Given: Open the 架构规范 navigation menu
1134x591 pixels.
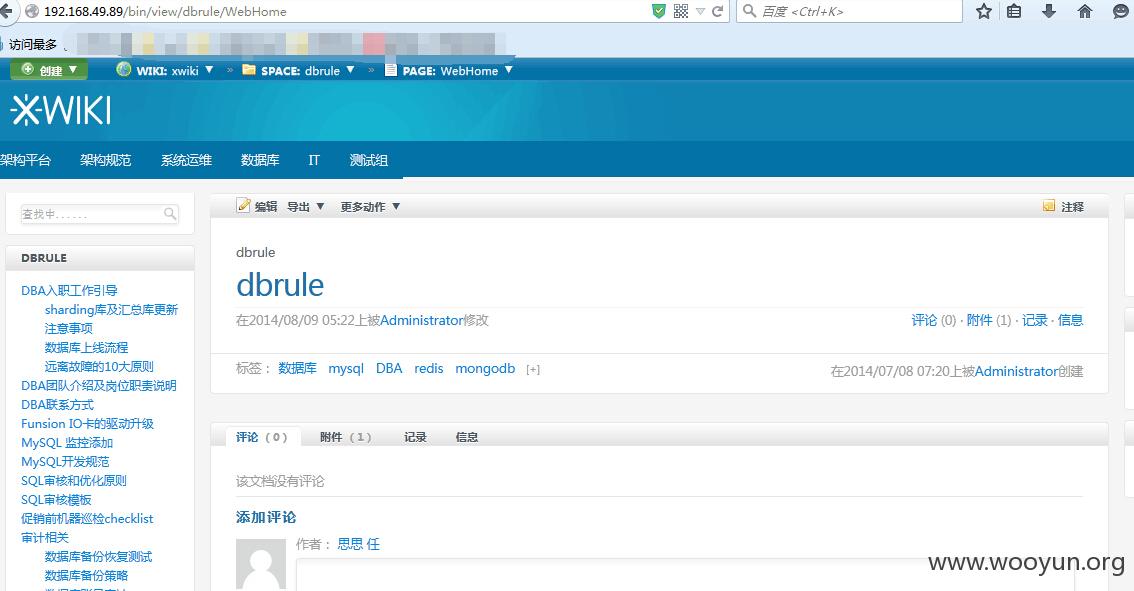Looking at the screenshot, I should click(106, 160).
